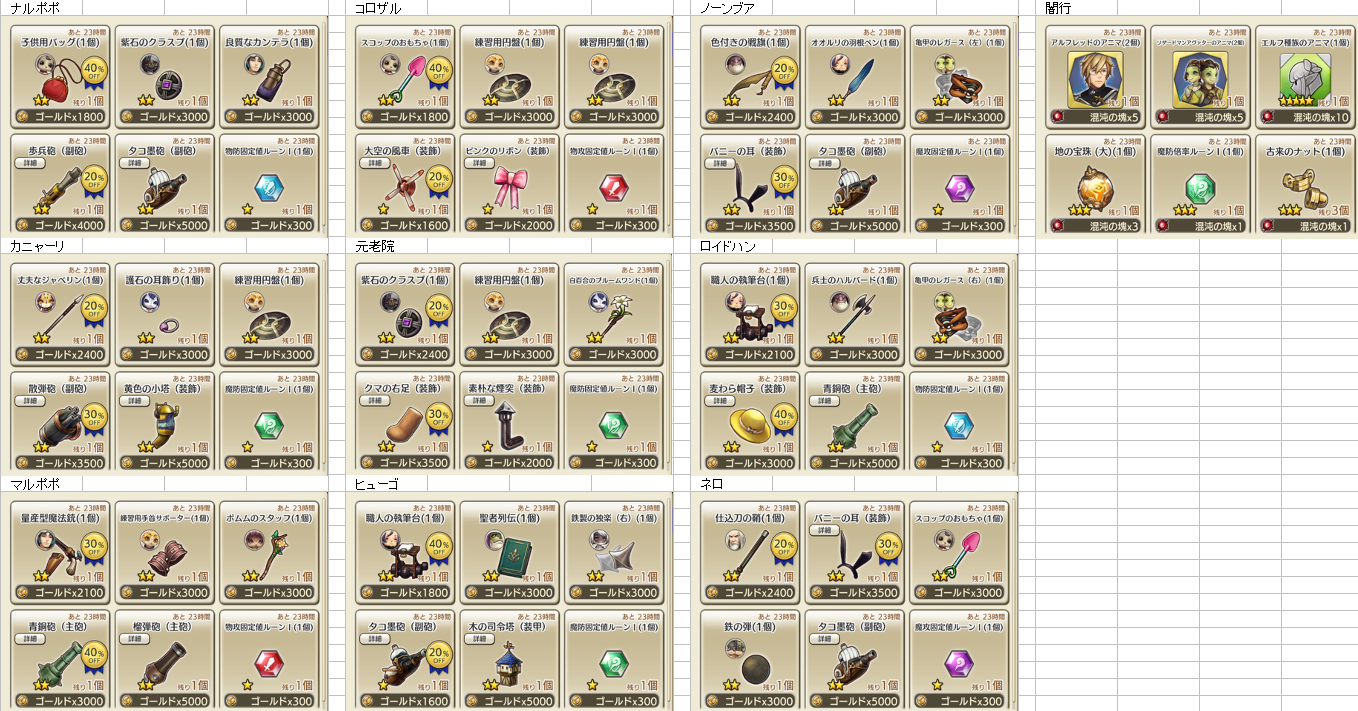Select the 木の司令塔 wooden tower icon
Viewport: 1358px width, 711px height.
tap(511, 662)
